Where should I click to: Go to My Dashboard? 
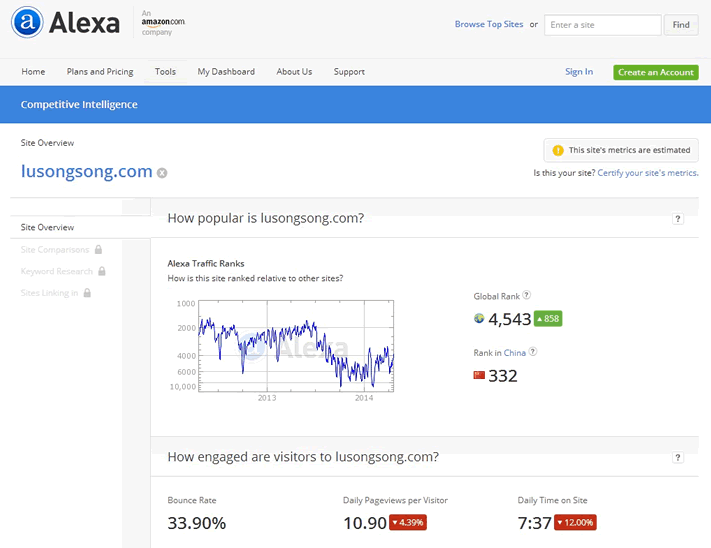[226, 72]
